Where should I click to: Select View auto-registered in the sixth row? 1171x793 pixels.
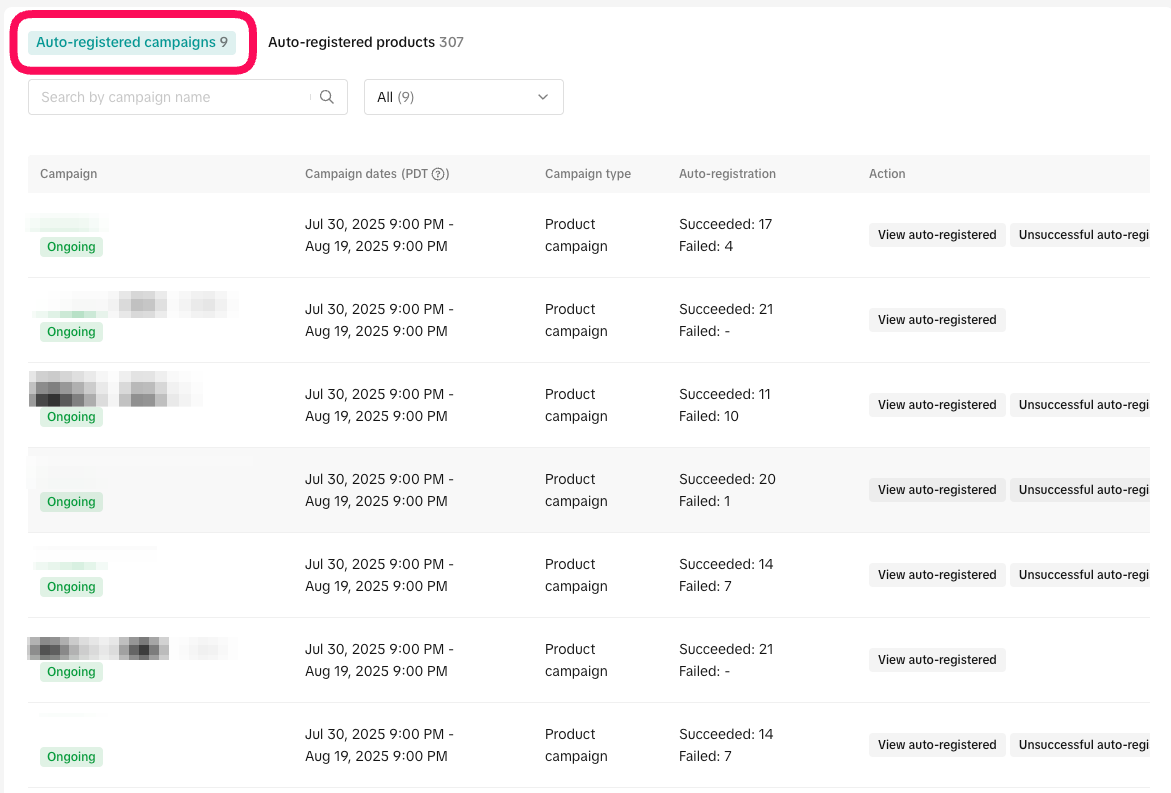coord(937,660)
